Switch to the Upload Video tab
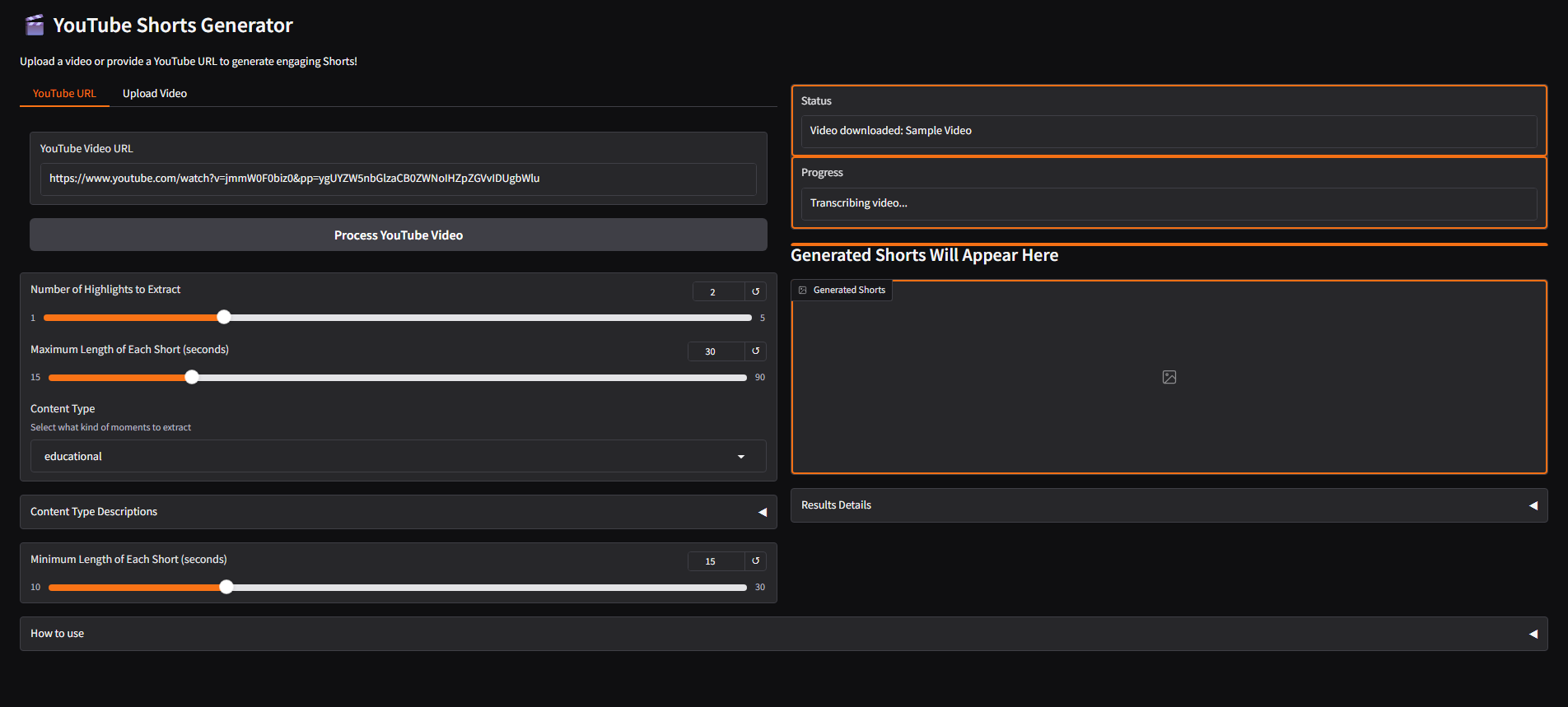The height and width of the screenshot is (707, 1568). pyautogui.click(x=155, y=94)
